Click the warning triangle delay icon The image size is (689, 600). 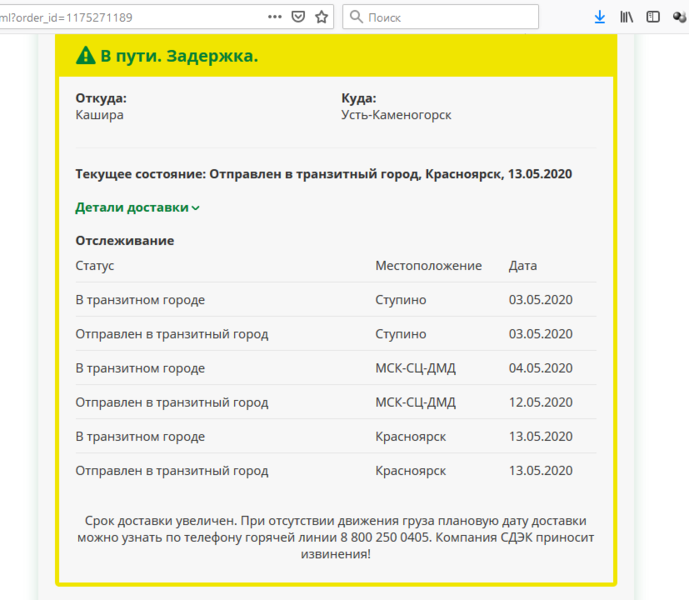point(86,56)
